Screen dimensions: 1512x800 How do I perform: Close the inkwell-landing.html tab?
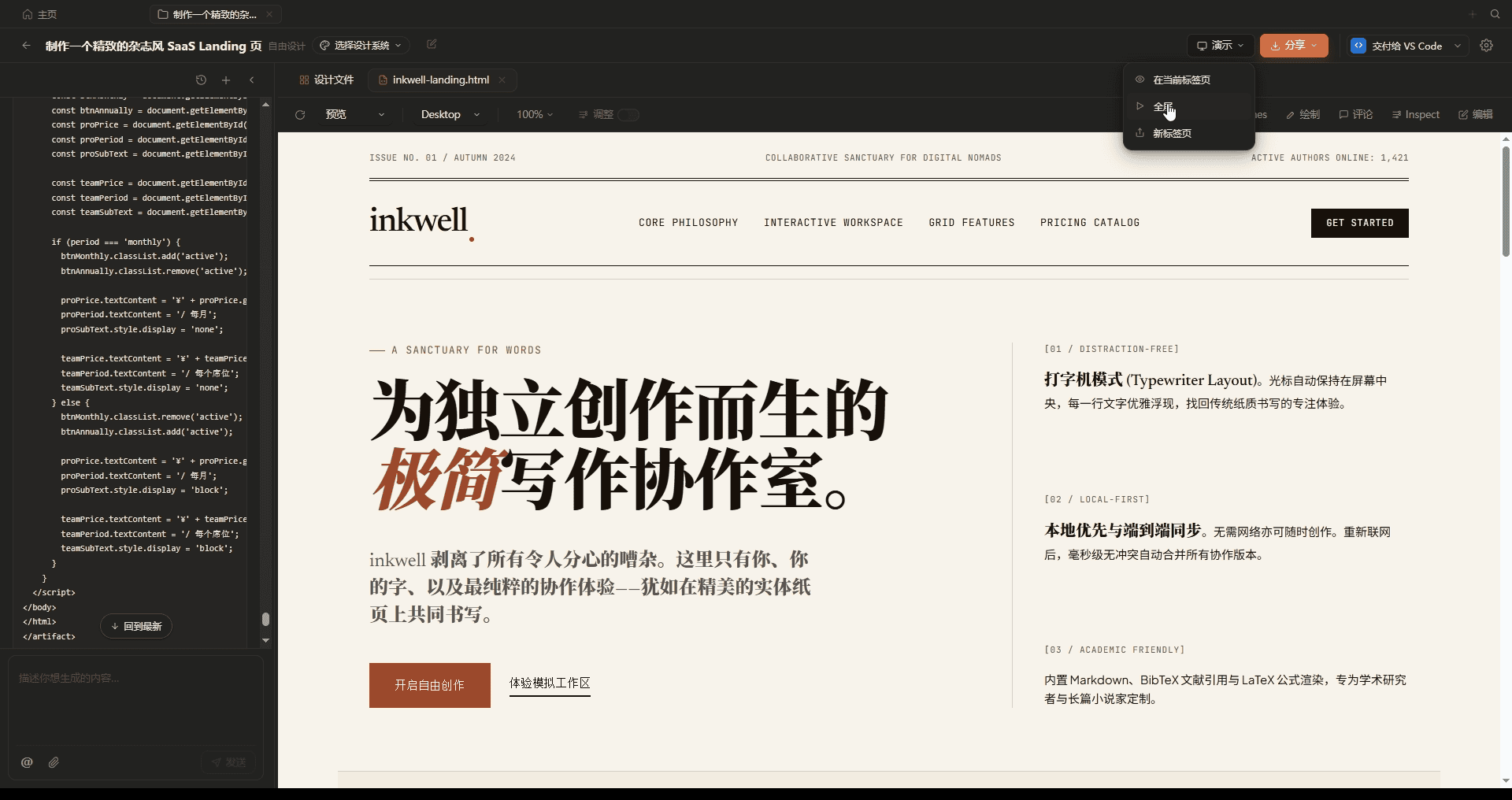click(x=502, y=80)
